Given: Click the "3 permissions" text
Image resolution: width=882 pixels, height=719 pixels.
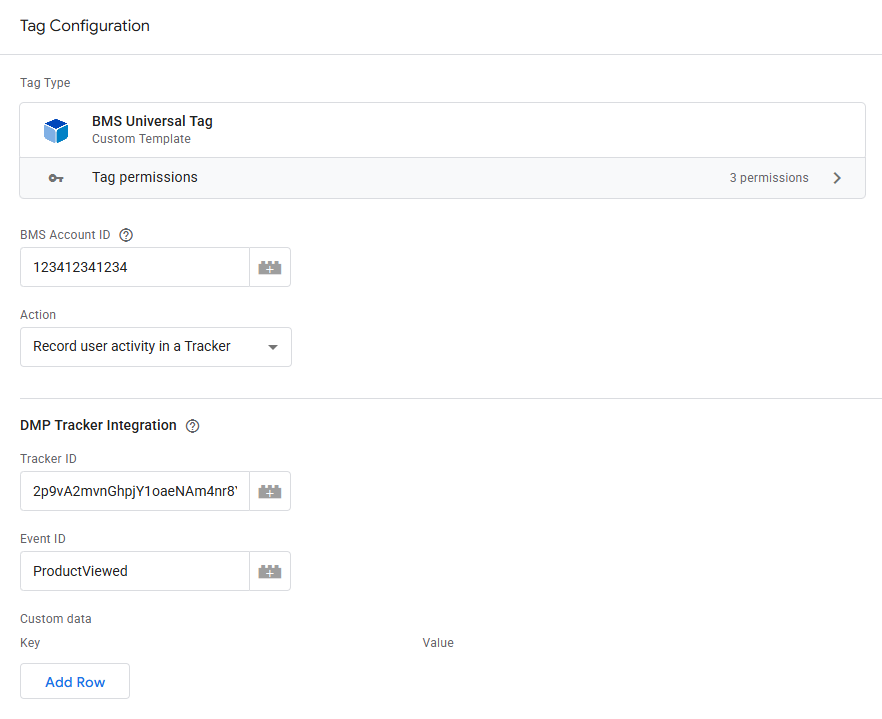Looking at the screenshot, I should (x=768, y=178).
